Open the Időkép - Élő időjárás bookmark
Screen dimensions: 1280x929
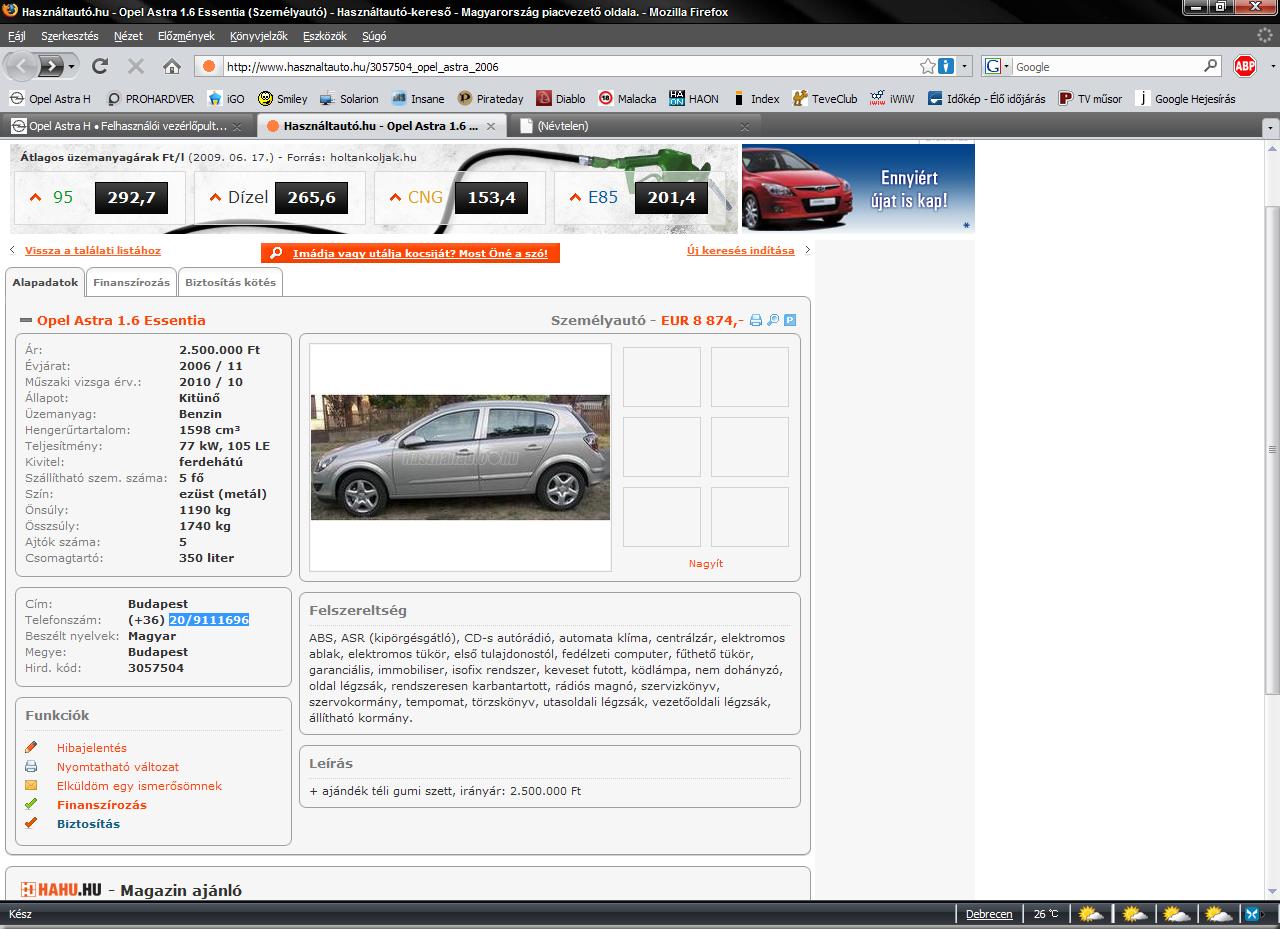[x=986, y=99]
